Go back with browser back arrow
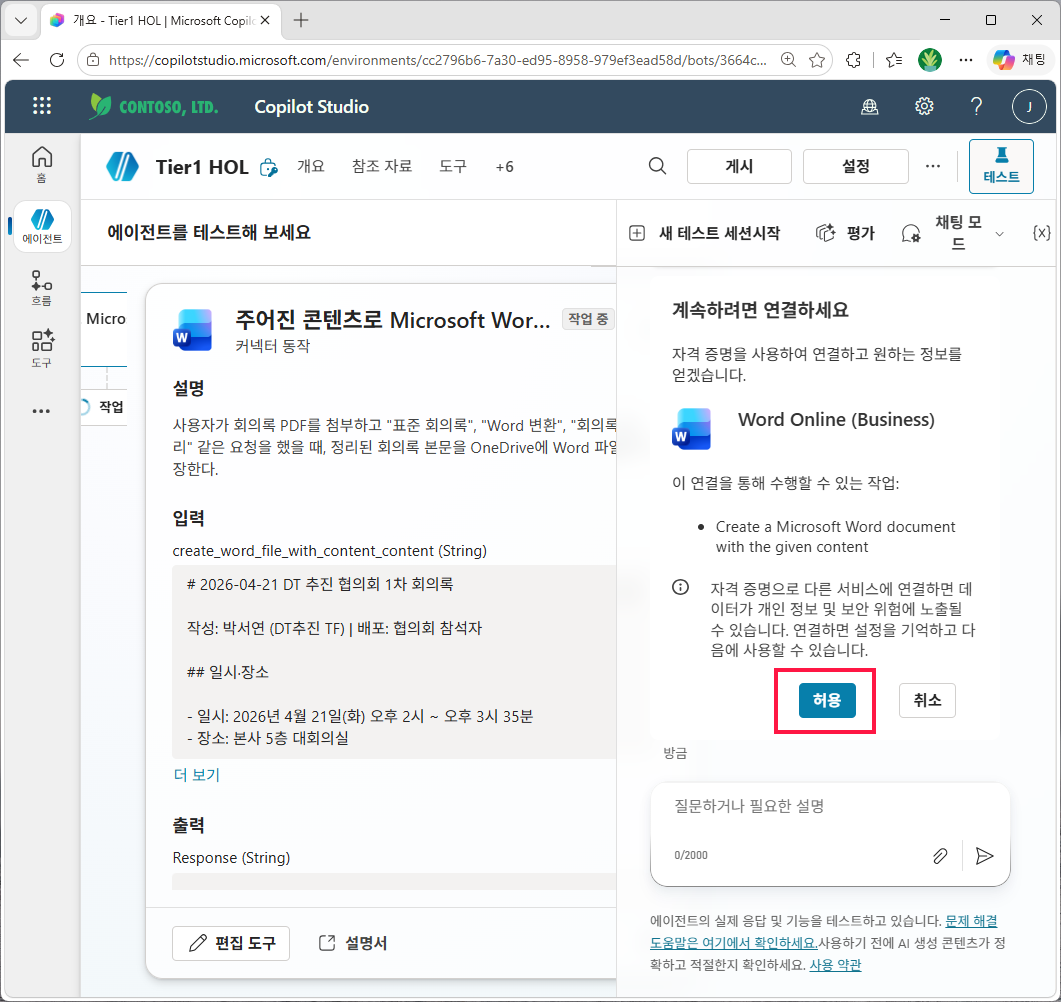The image size is (1061, 1002). (x=21, y=60)
